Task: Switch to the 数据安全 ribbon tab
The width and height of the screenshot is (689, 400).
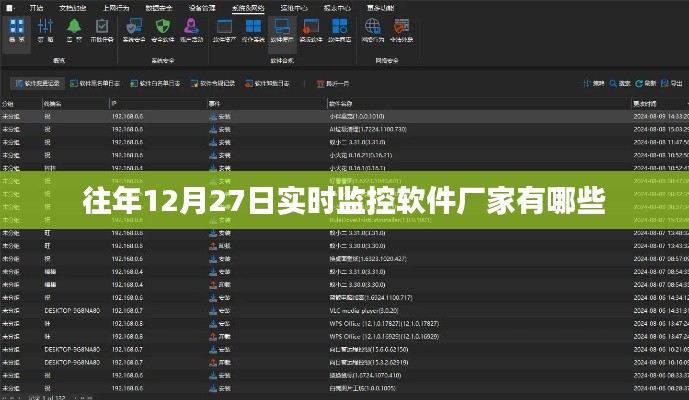Action: (159, 8)
